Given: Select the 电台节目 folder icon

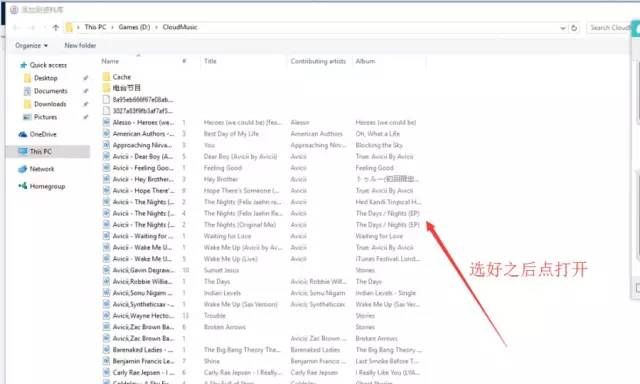Looking at the screenshot, I should pyautogui.click(x=107, y=88).
